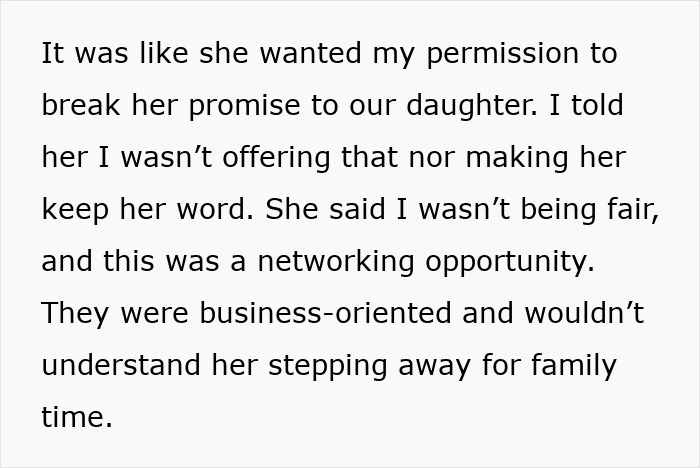Click the word "They" starting the sentence
Image resolution: width=700 pixels, height=468 pixels.
(75, 314)
